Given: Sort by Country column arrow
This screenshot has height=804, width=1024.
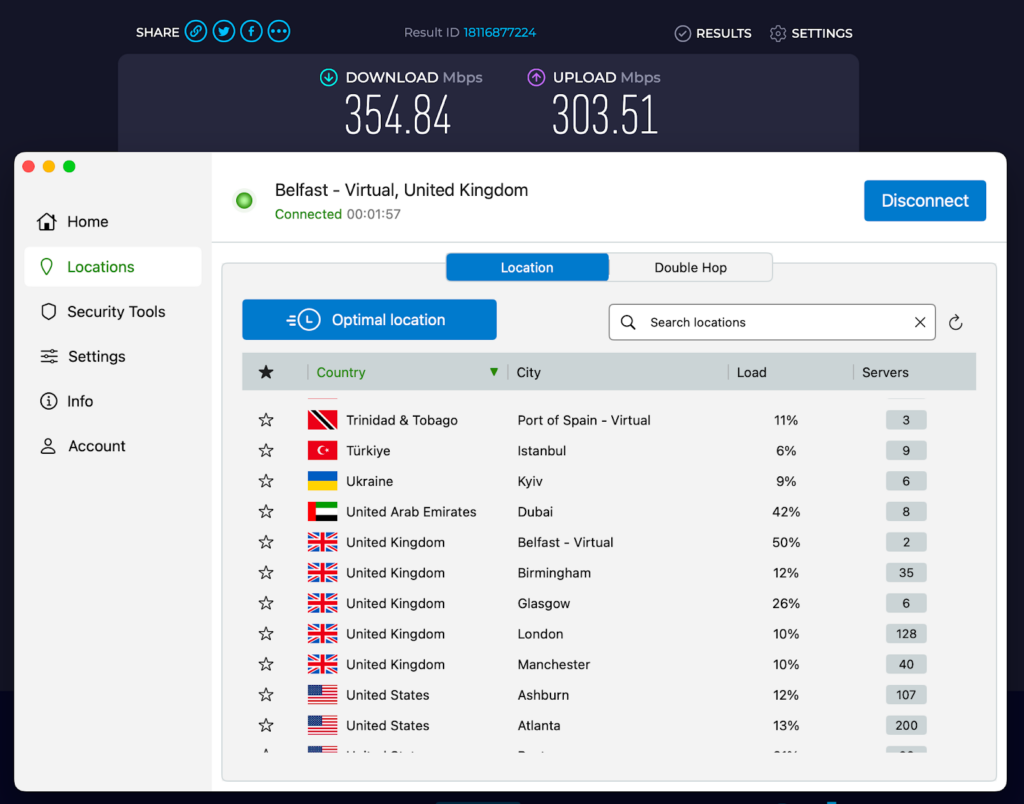Looking at the screenshot, I should point(494,372).
